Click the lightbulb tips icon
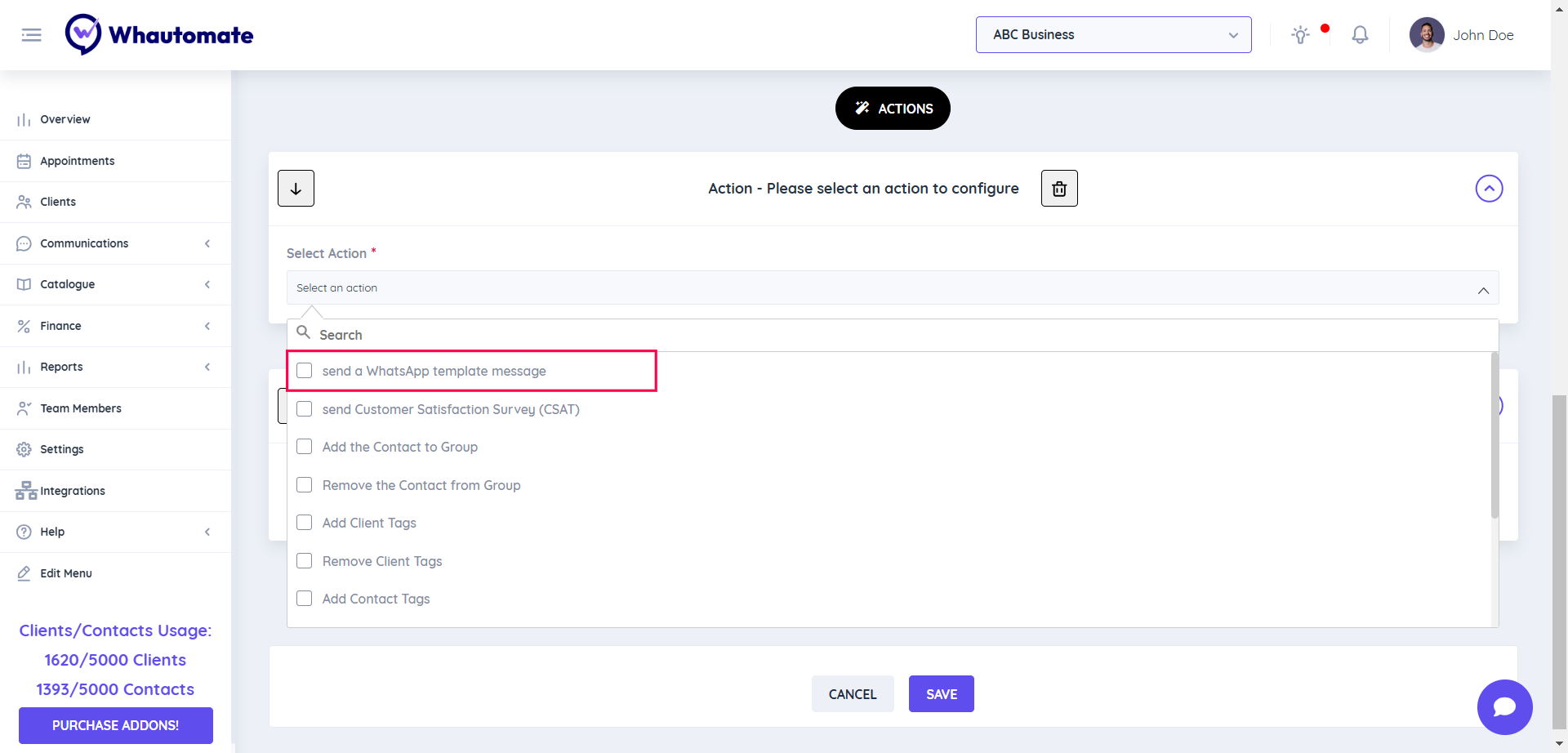 pyautogui.click(x=1300, y=35)
